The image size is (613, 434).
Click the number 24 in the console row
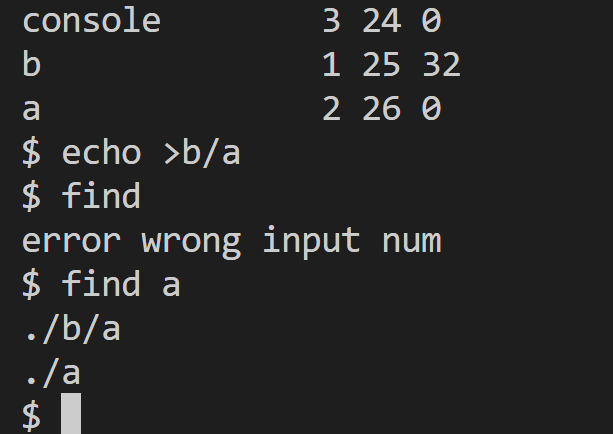[x=381, y=21]
